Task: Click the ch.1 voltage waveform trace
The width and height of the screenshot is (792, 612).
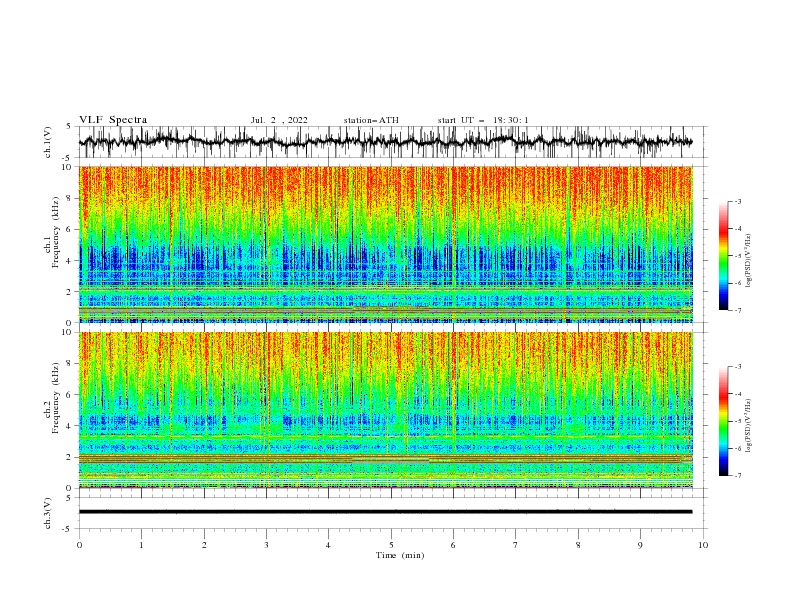Action: coord(385,141)
